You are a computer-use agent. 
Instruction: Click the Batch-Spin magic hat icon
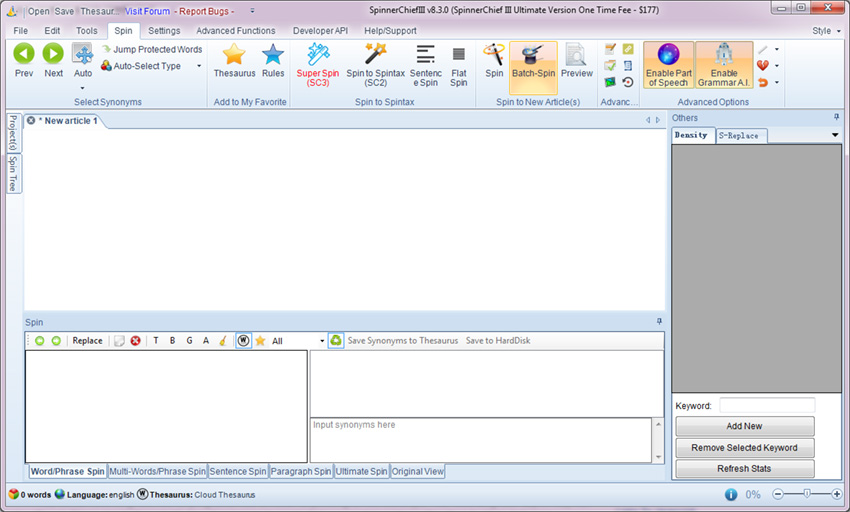point(533,54)
